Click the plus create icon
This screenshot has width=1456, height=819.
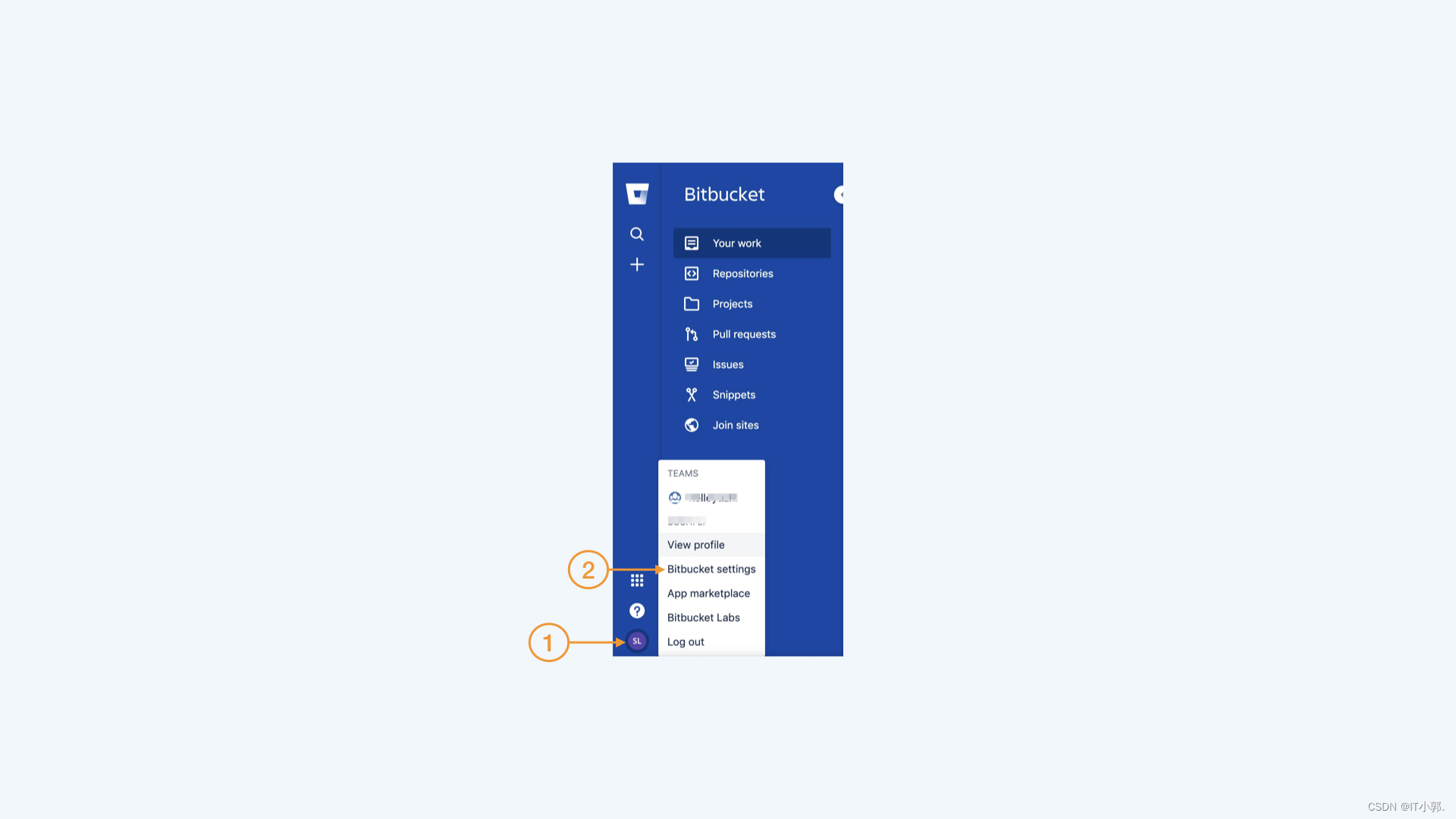pos(637,264)
